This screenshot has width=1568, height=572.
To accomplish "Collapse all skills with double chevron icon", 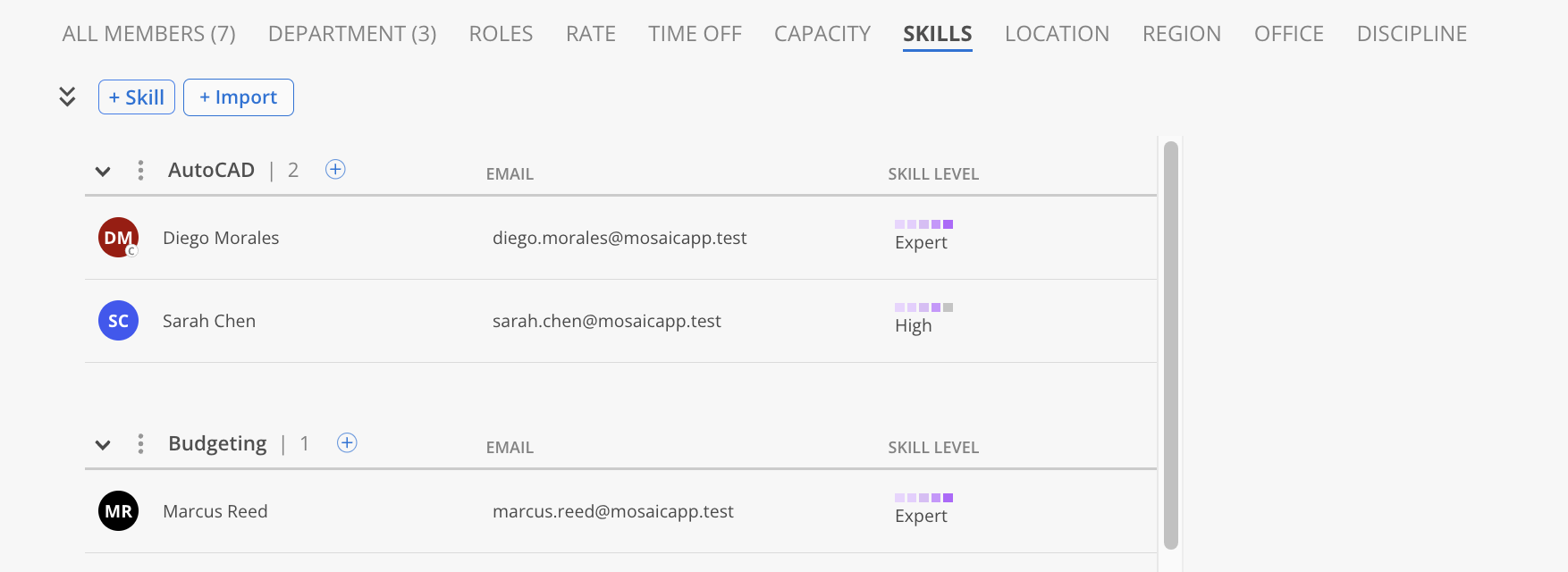I will pyautogui.click(x=67, y=97).
